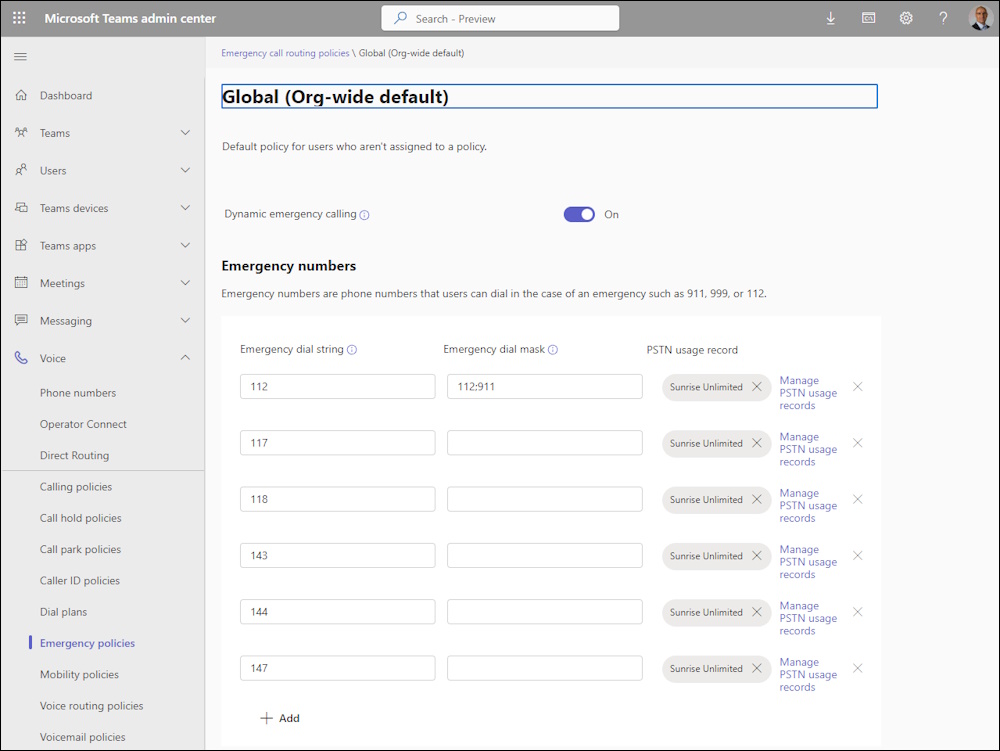
Task: Click the Meetings calendar icon
Action: click(x=21, y=282)
